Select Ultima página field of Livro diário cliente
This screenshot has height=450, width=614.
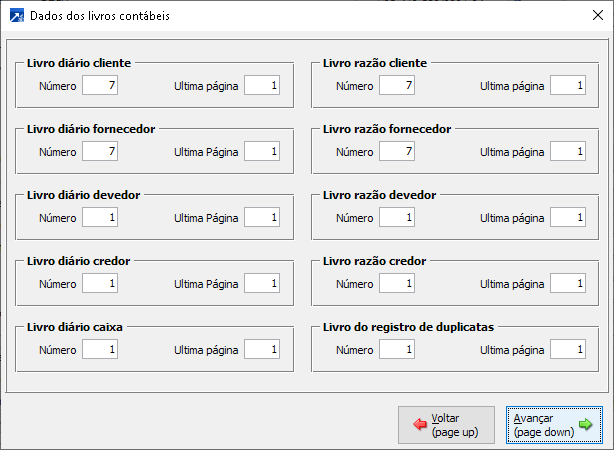262,86
